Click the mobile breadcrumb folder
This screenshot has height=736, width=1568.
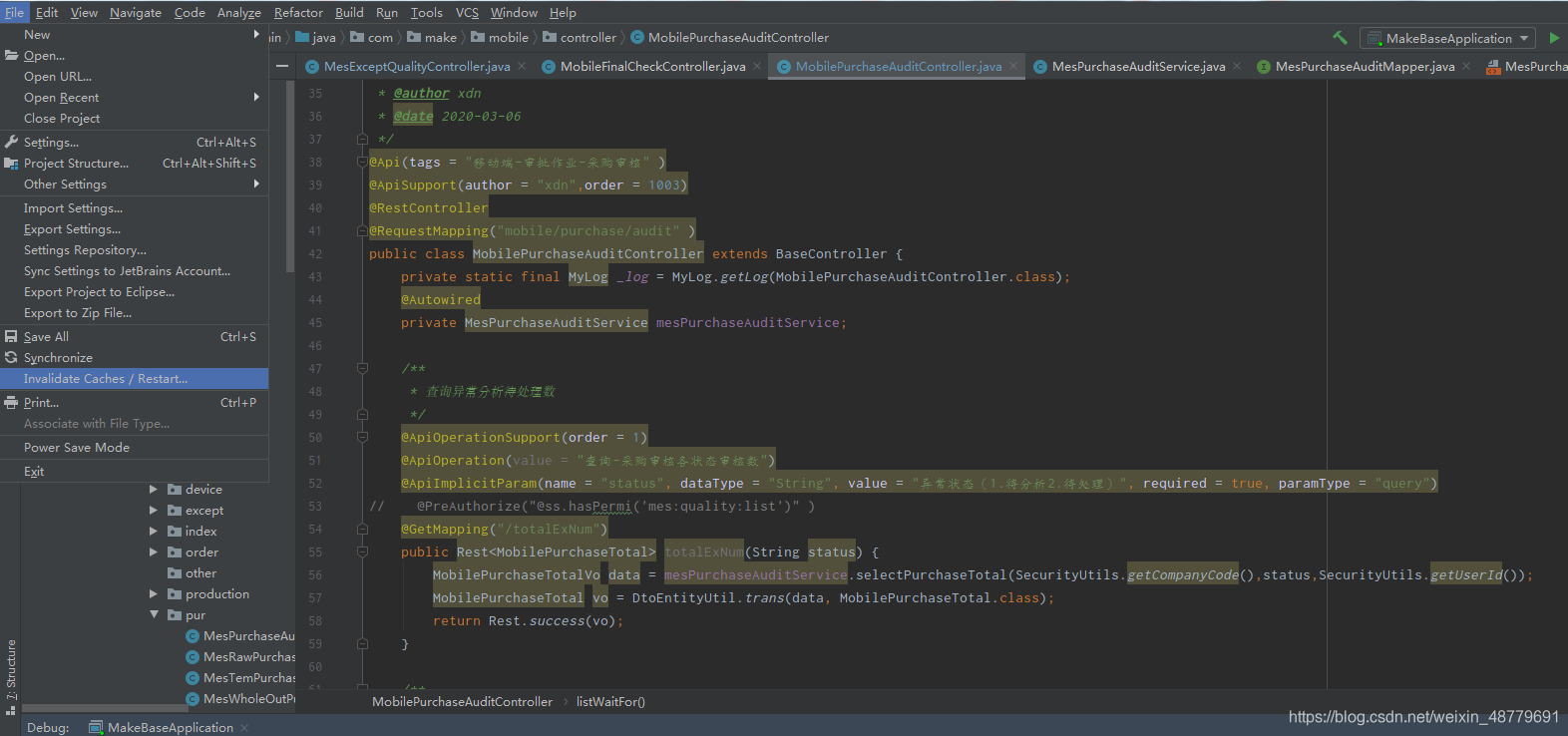(x=500, y=37)
